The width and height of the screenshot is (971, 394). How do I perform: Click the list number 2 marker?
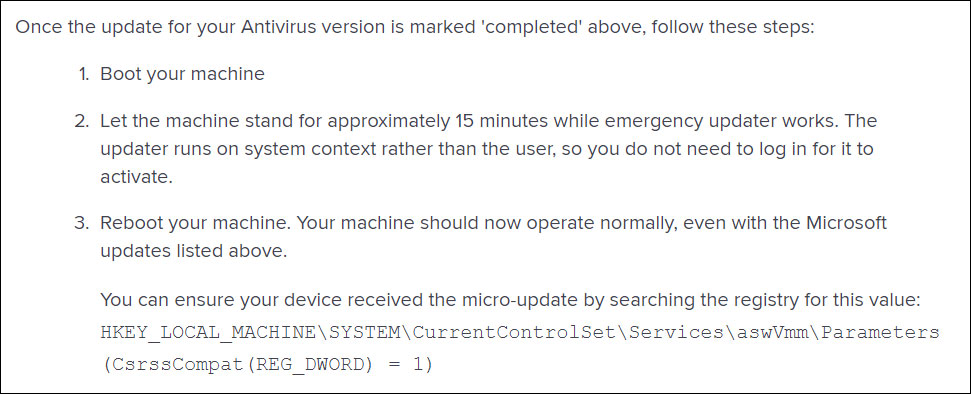coord(82,121)
